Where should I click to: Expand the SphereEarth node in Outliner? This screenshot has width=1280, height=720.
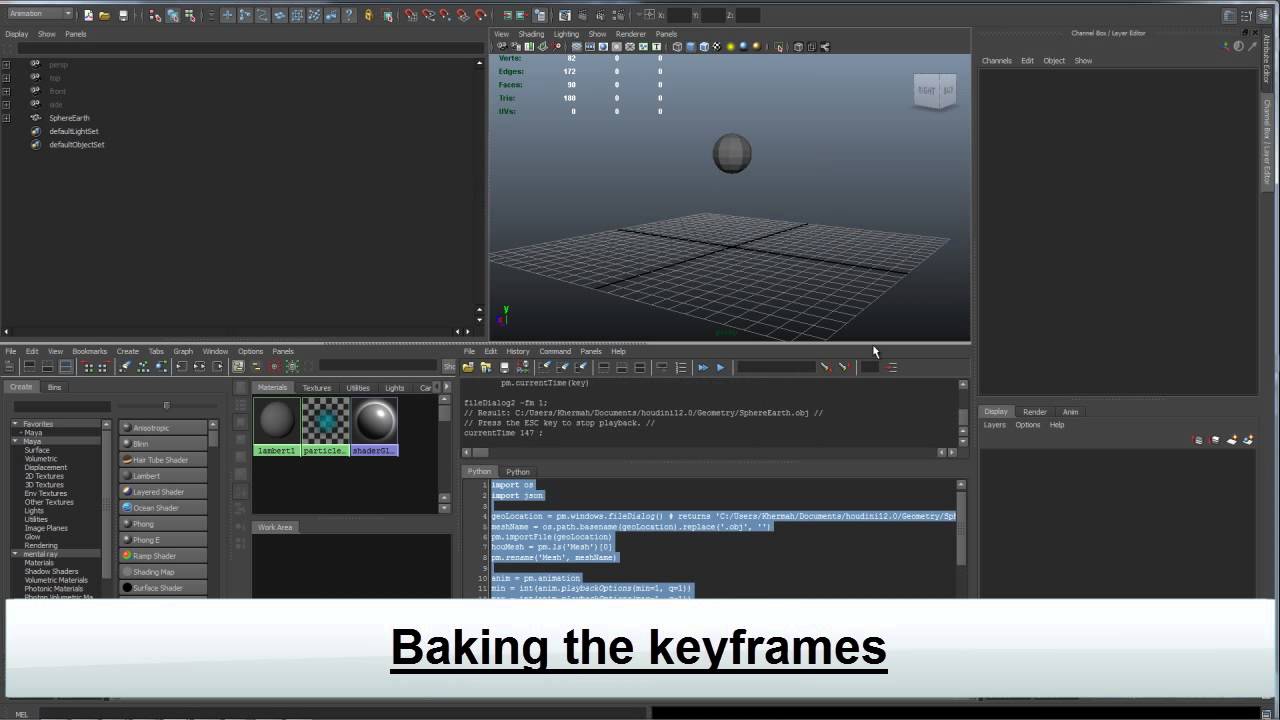(x=6, y=118)
